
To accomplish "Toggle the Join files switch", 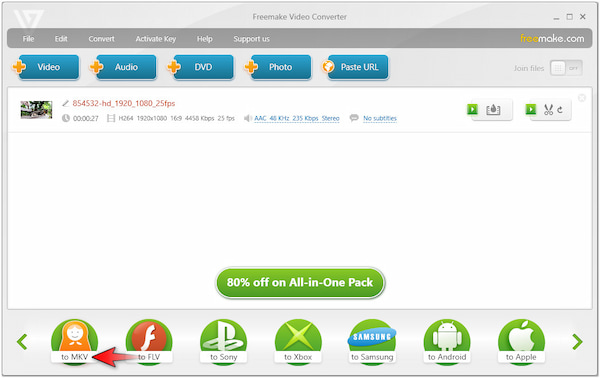I will tap(566, 68).
